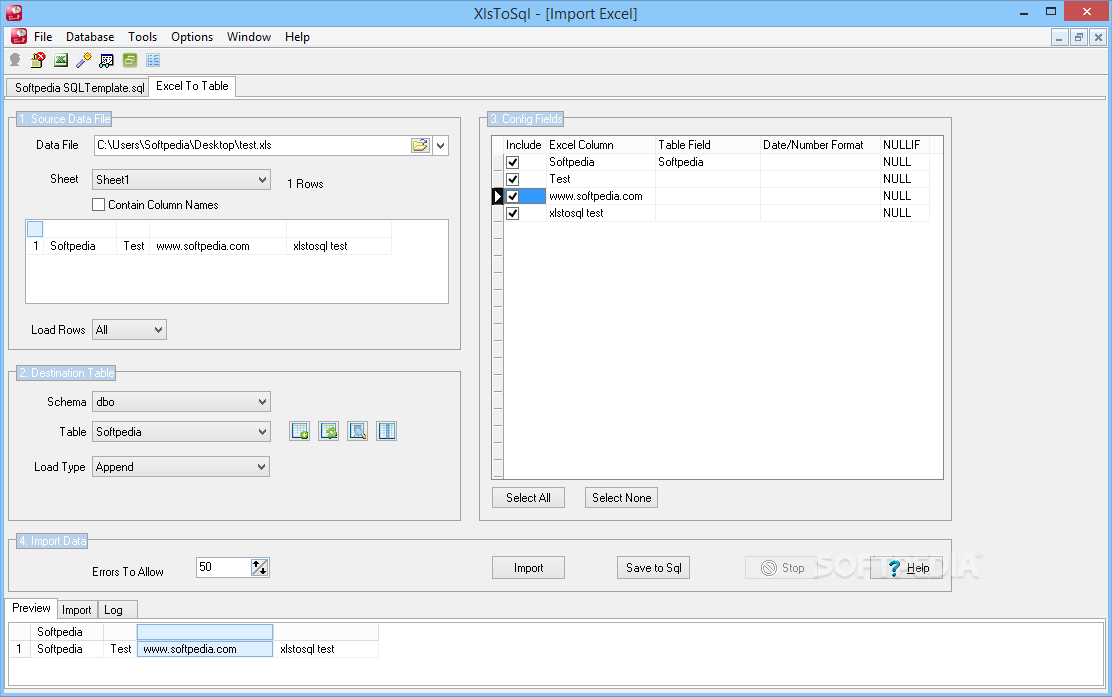Click the padlock with red X icon
This screenshot has width=1112, height=697.
[x=38, y=60]
